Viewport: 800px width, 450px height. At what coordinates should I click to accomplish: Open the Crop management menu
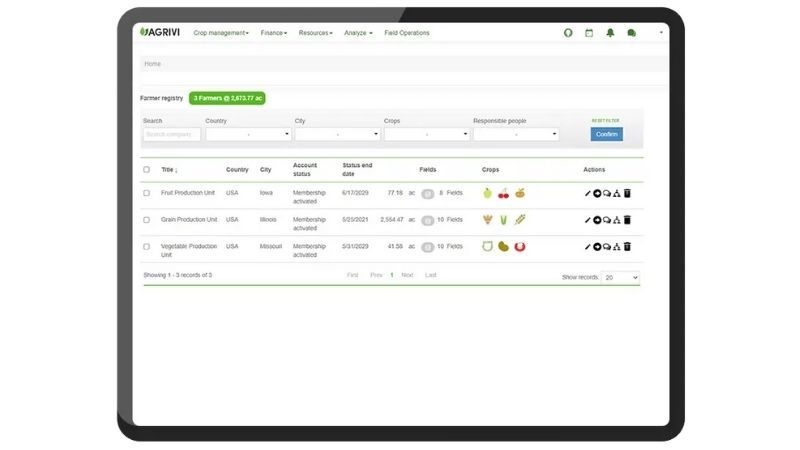[221, 33]
